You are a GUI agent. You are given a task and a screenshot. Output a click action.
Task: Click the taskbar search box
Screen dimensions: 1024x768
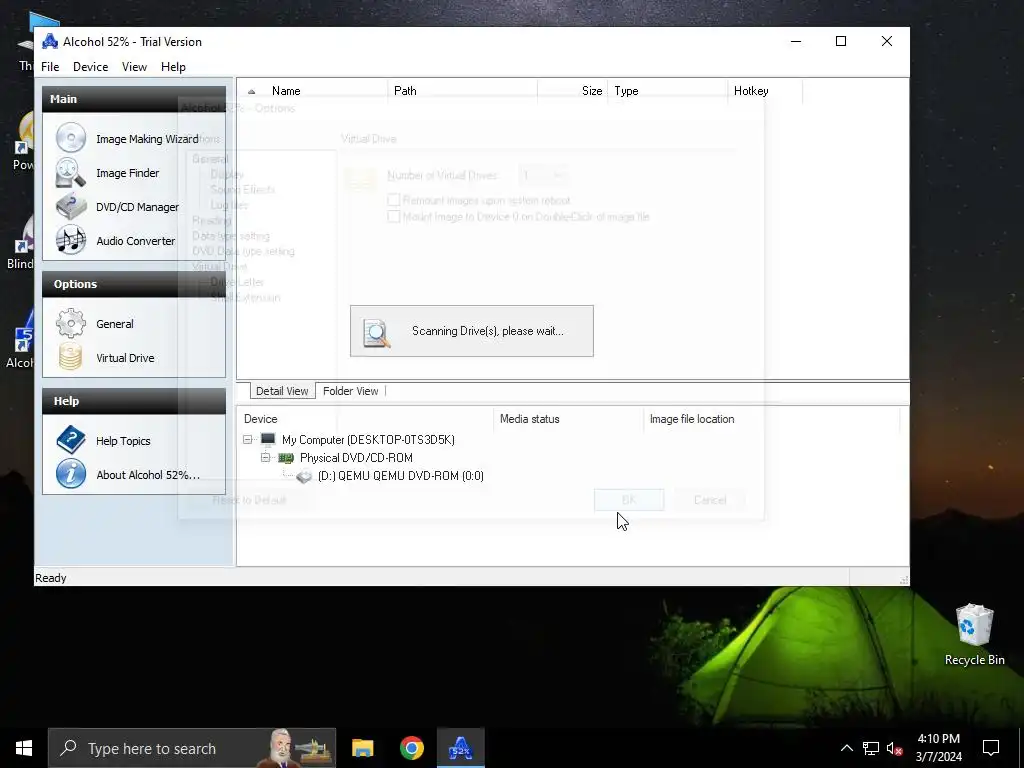point(192,748)
